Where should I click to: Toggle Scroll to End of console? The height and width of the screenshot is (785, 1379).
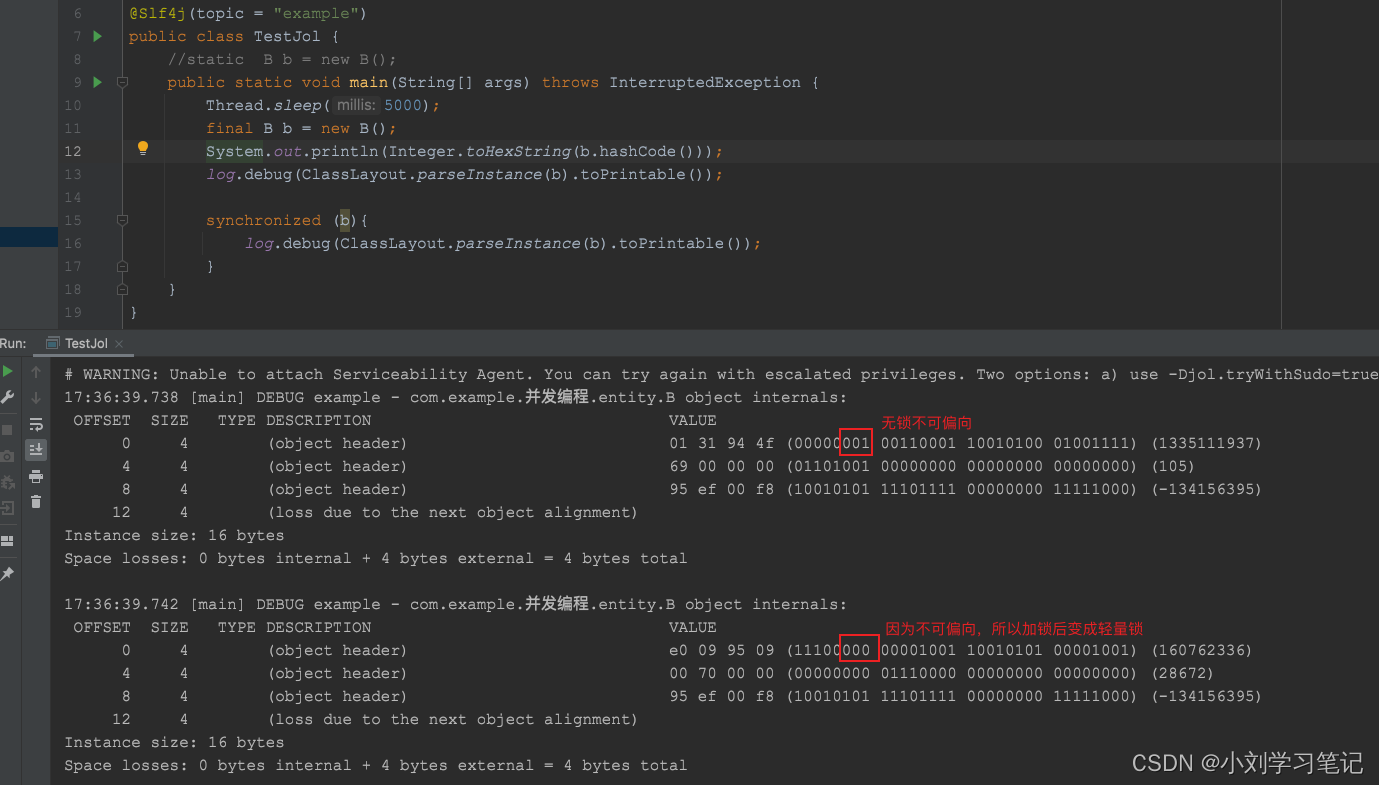pos(36,450)
